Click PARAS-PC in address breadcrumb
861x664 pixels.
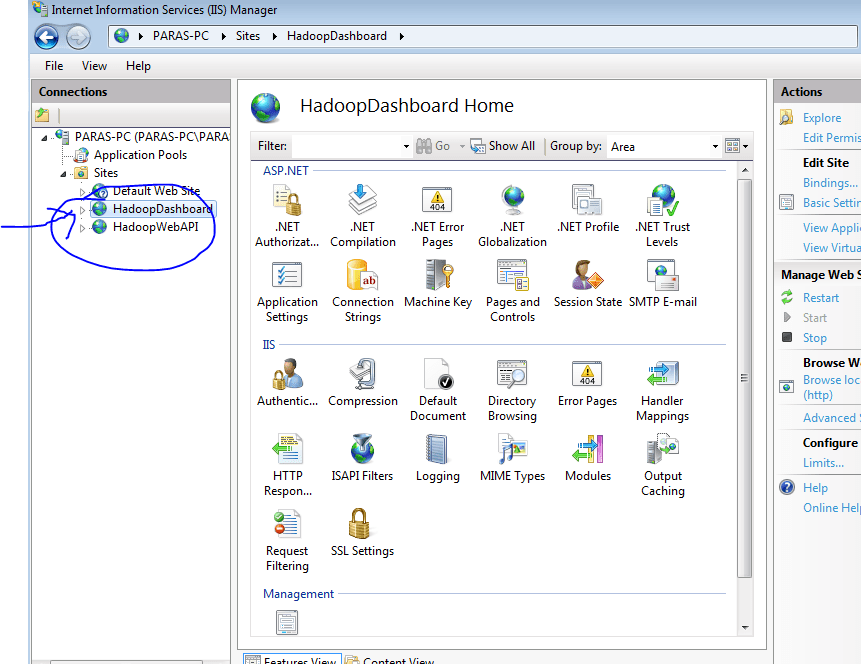(x=181, y=36)
